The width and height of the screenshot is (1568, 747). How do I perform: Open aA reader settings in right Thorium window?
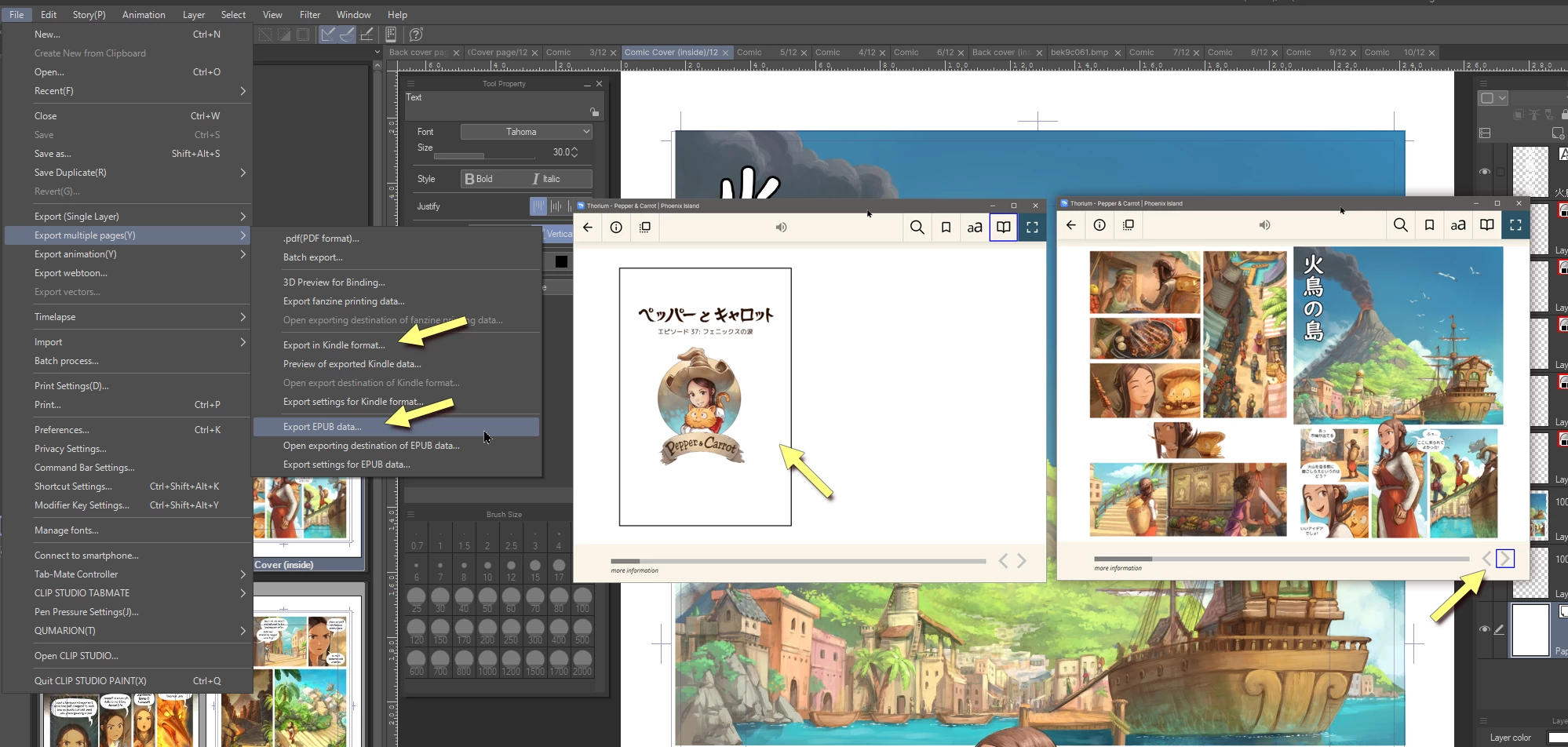click(1457, 225)
